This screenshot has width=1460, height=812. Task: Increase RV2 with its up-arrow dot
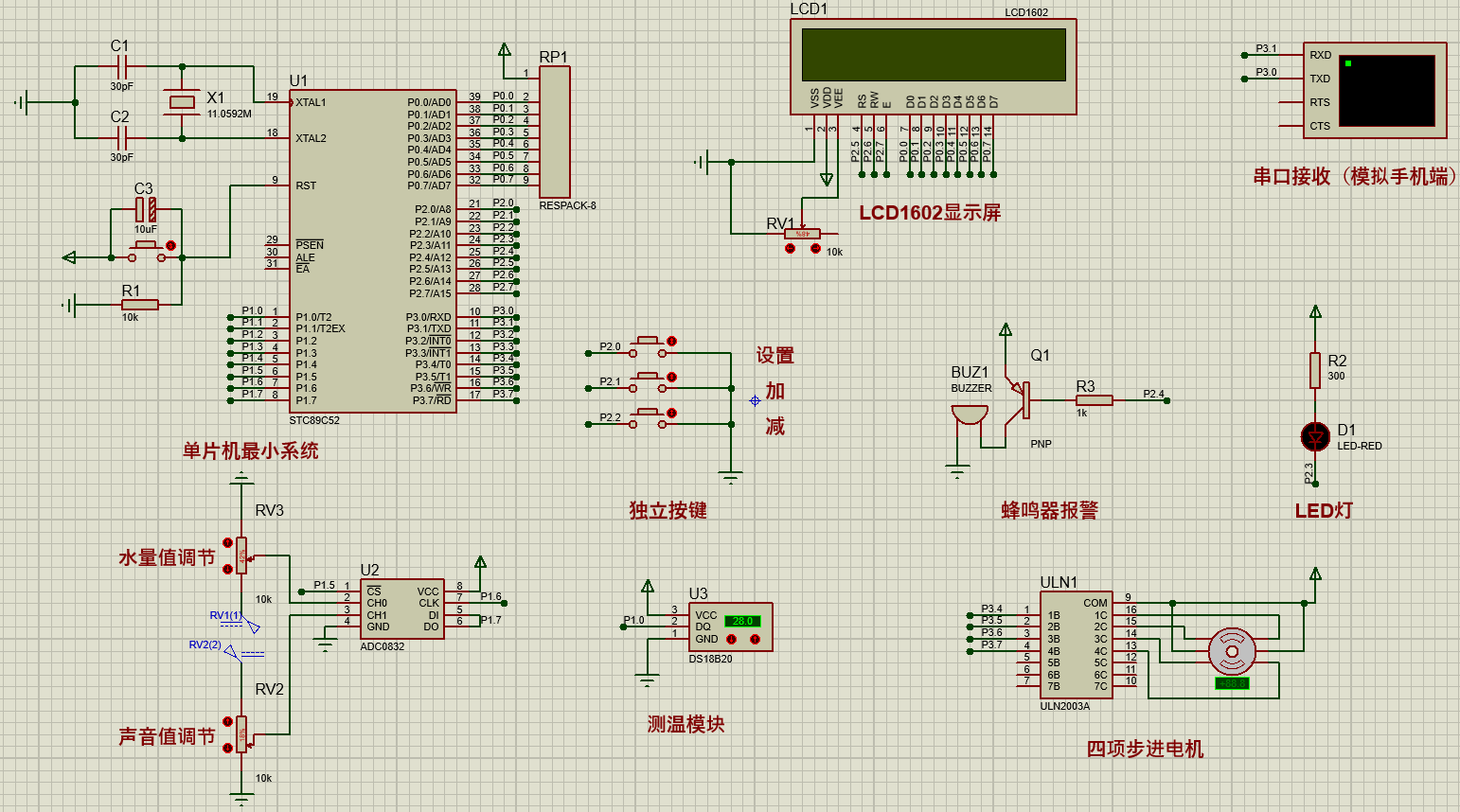coord(227,721)
